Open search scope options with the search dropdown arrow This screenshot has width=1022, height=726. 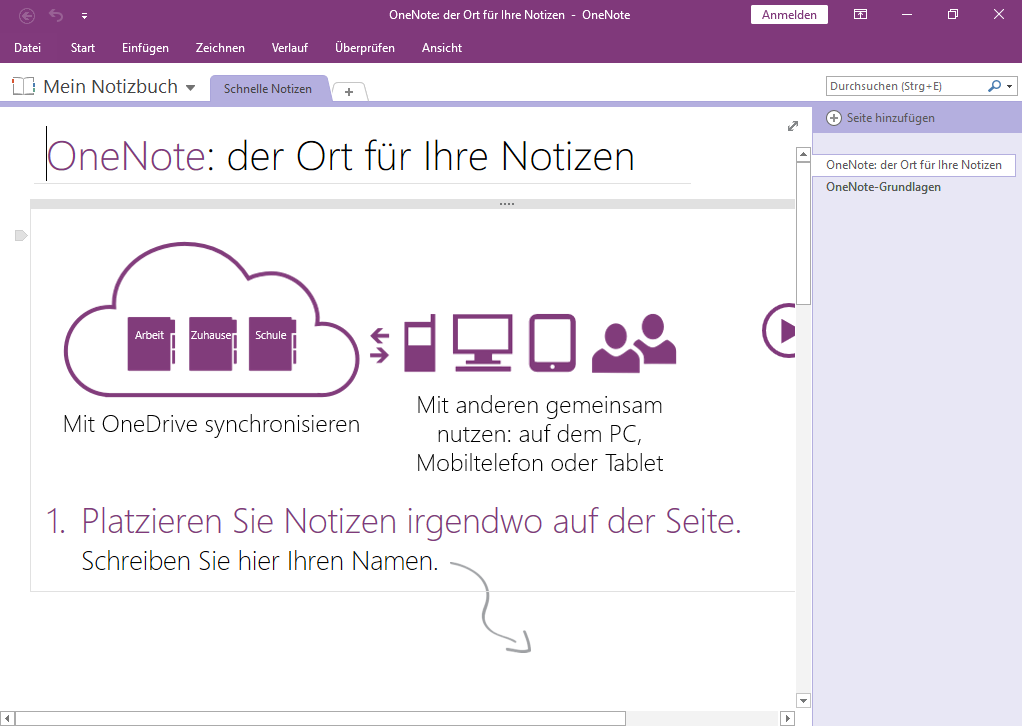tap(1008, 86)
